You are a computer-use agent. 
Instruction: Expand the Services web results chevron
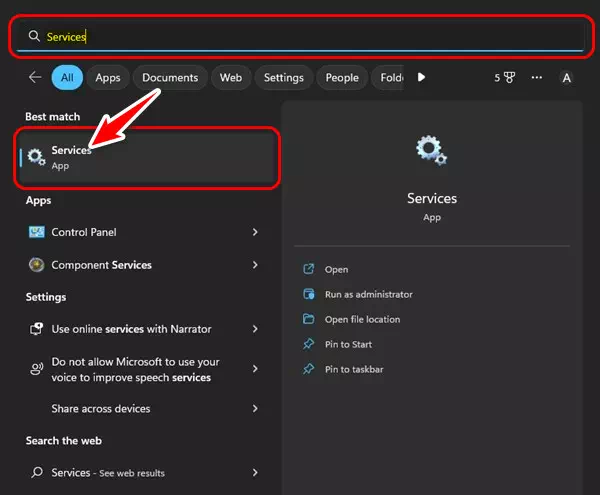point(255,473)
